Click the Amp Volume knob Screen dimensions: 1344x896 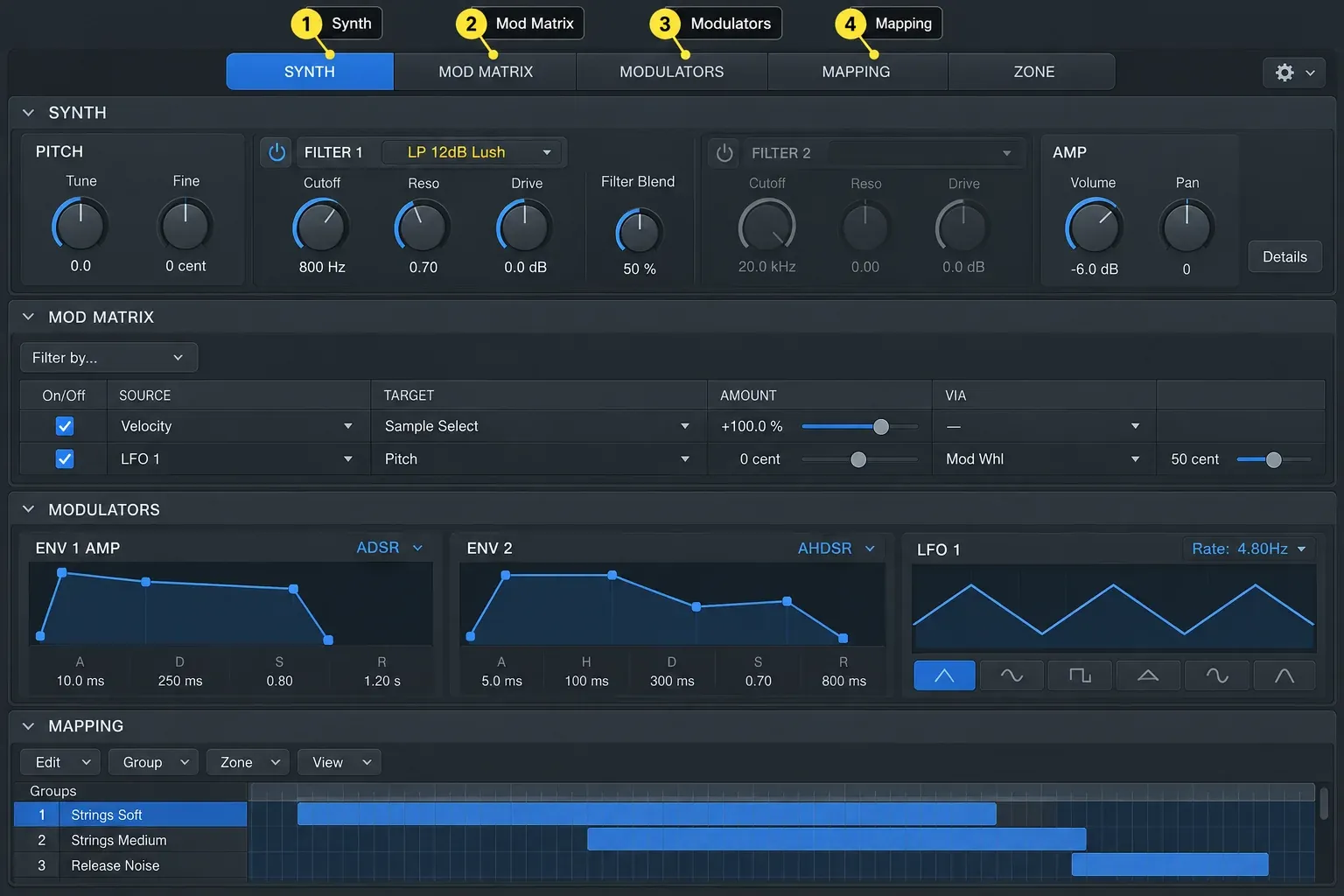pyautogui.click(x=1093, y=227)
